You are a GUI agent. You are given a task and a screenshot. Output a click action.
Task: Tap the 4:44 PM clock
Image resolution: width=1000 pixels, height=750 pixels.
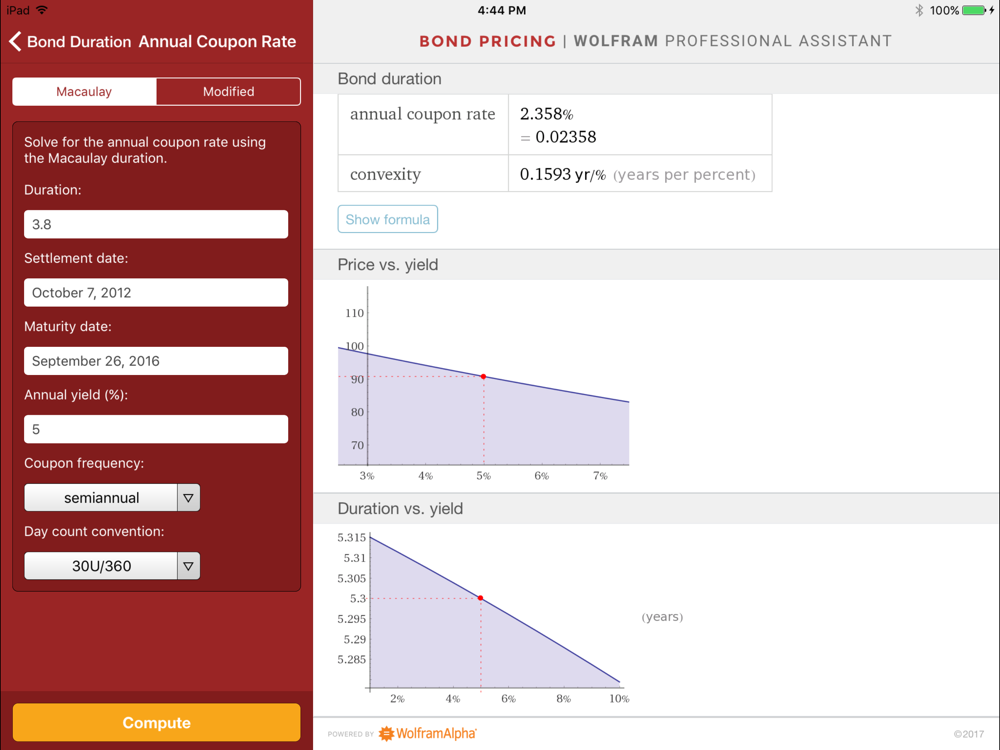(x=502, y=10)
